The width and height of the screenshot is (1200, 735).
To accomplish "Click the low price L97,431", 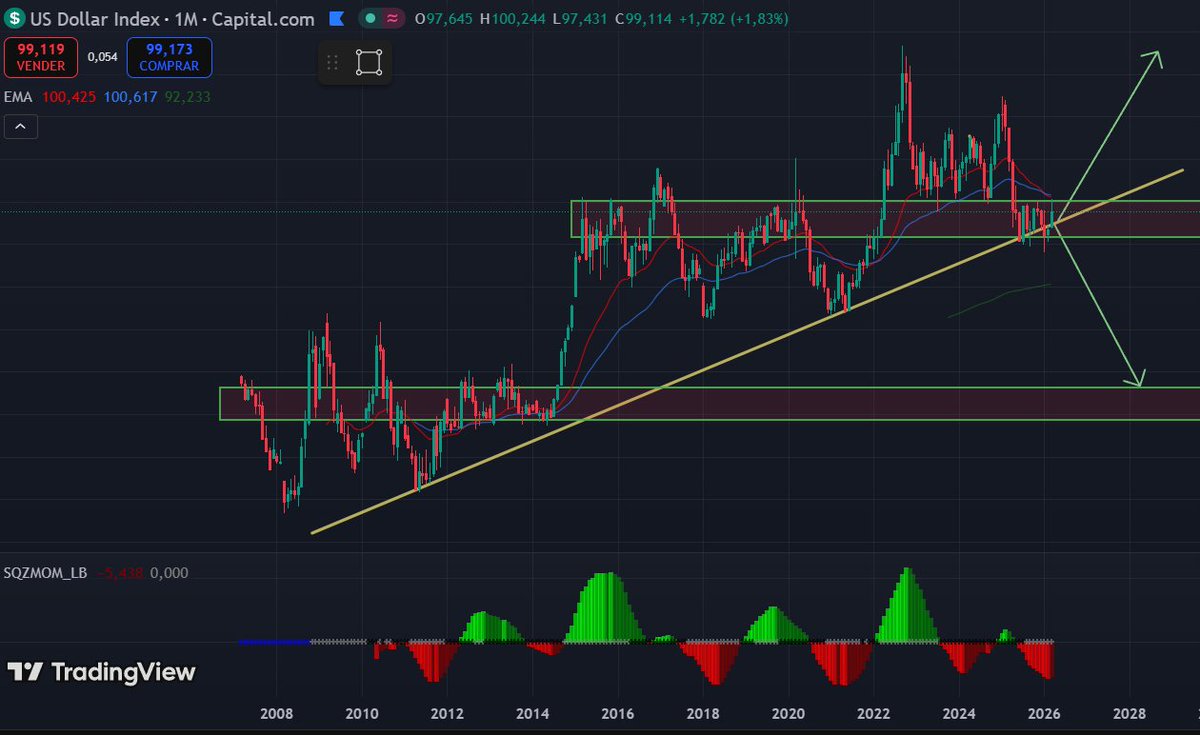I will pyautogui.click(x=581, y=18).
